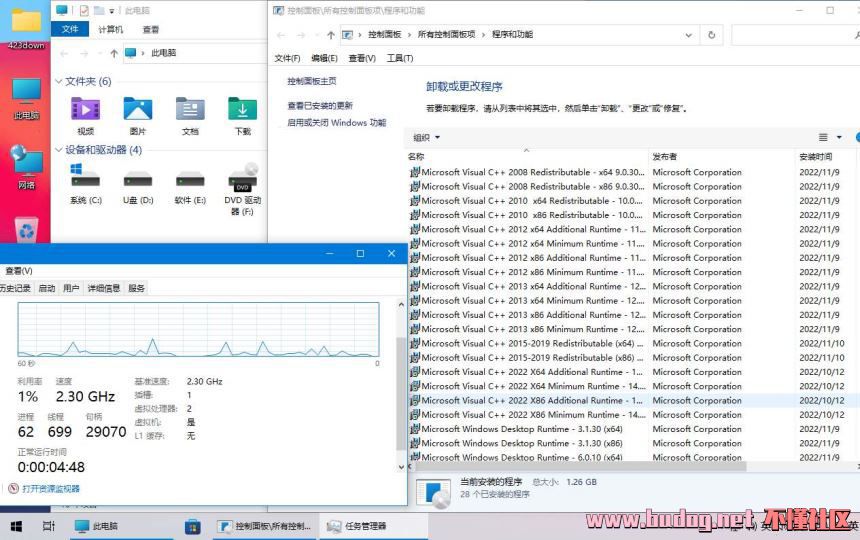Open the Recycle Bin desktop icon
This screenshot has width=860, height=540.
click(x=26, y=230)
